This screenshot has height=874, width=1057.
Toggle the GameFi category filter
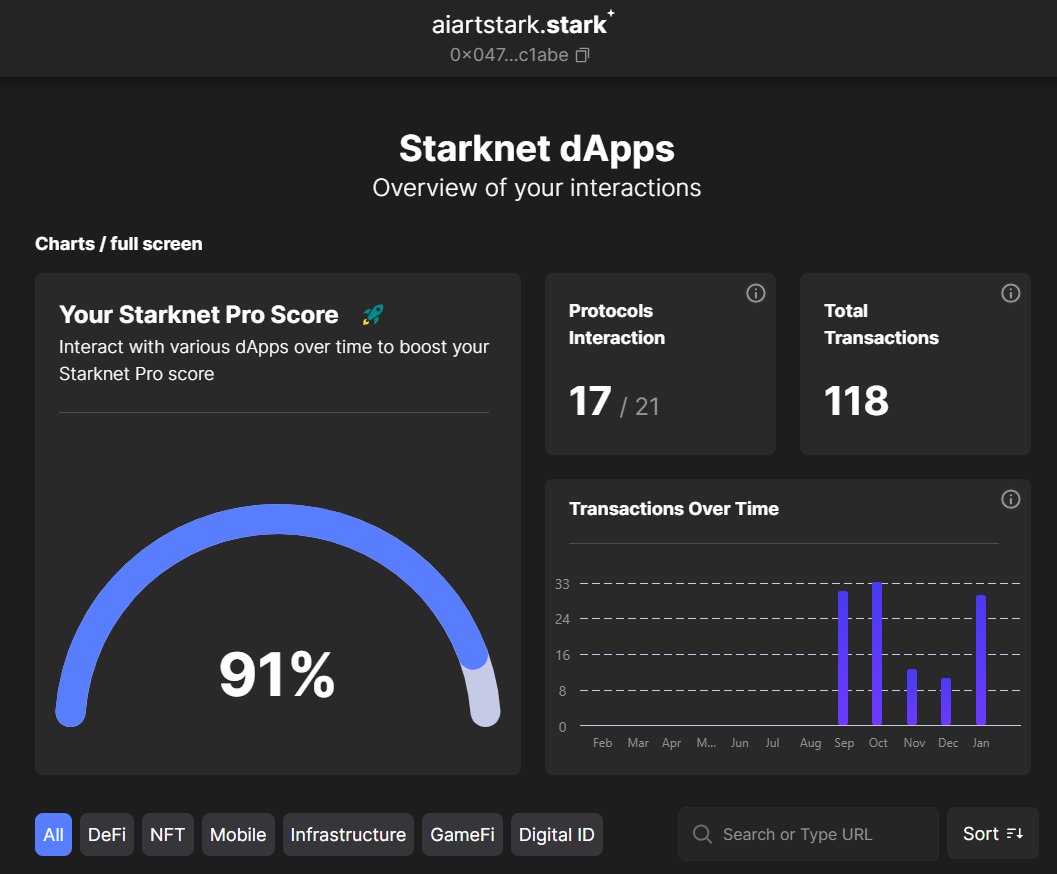(x=462, y=834)
